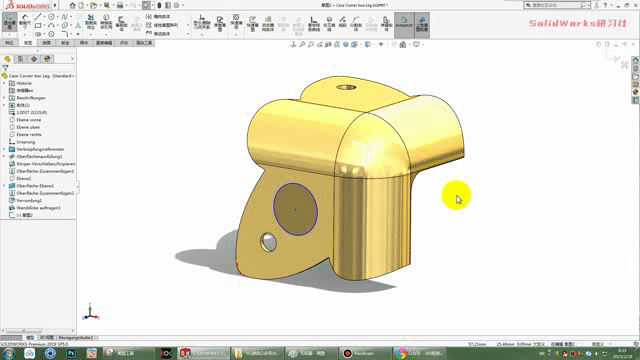Open the DisplayManager tab icon

tap(47, 59)
